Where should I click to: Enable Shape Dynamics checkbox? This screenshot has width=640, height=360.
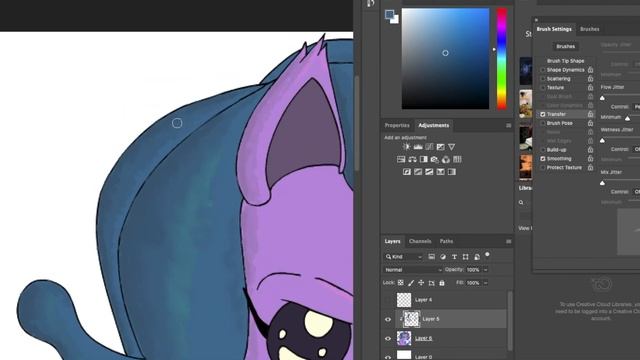(543, 70)
